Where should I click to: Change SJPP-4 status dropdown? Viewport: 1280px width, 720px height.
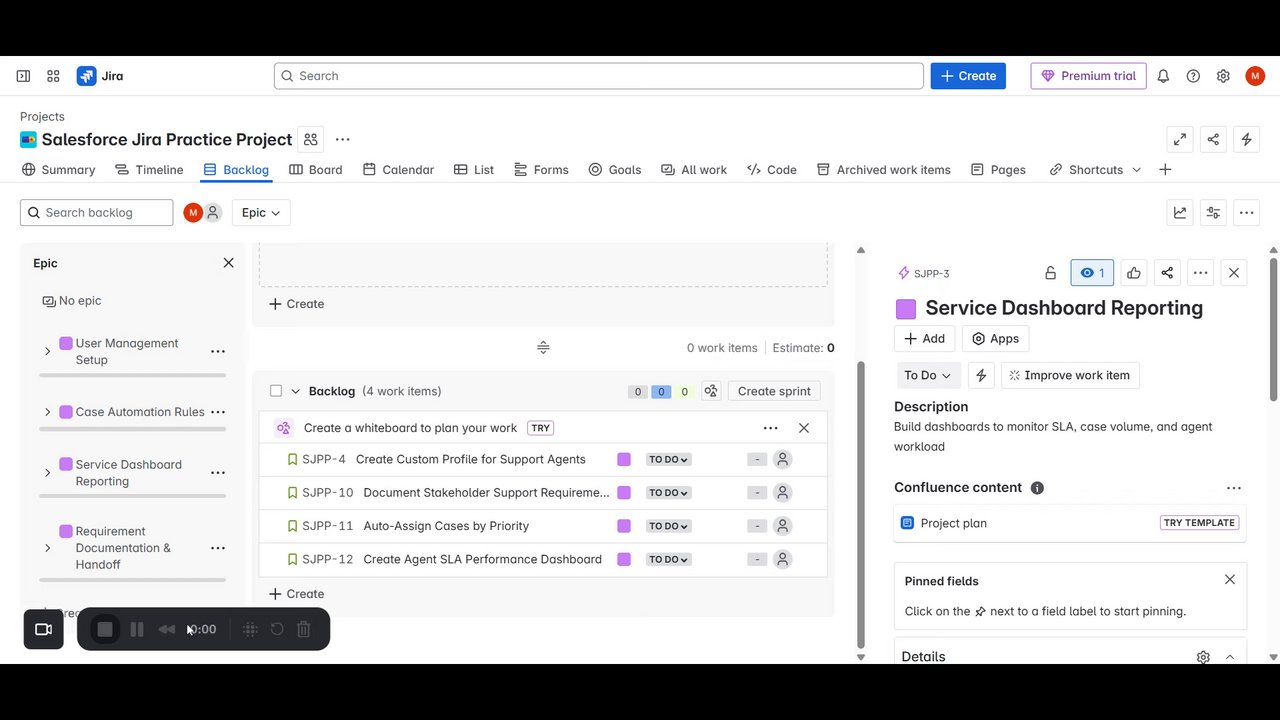(x=668, y=459)
